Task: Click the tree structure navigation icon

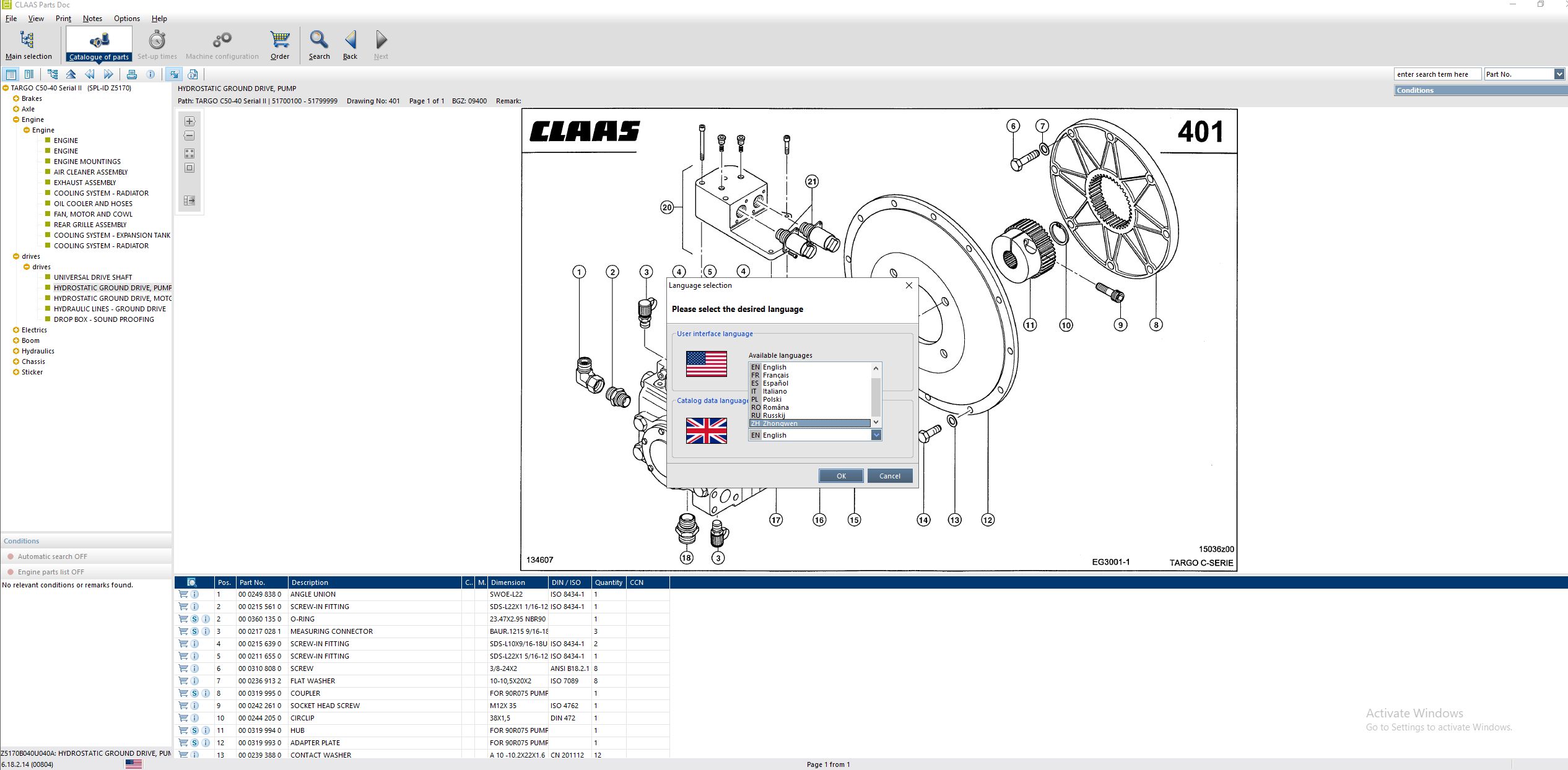Action: (x=53, y=74)
